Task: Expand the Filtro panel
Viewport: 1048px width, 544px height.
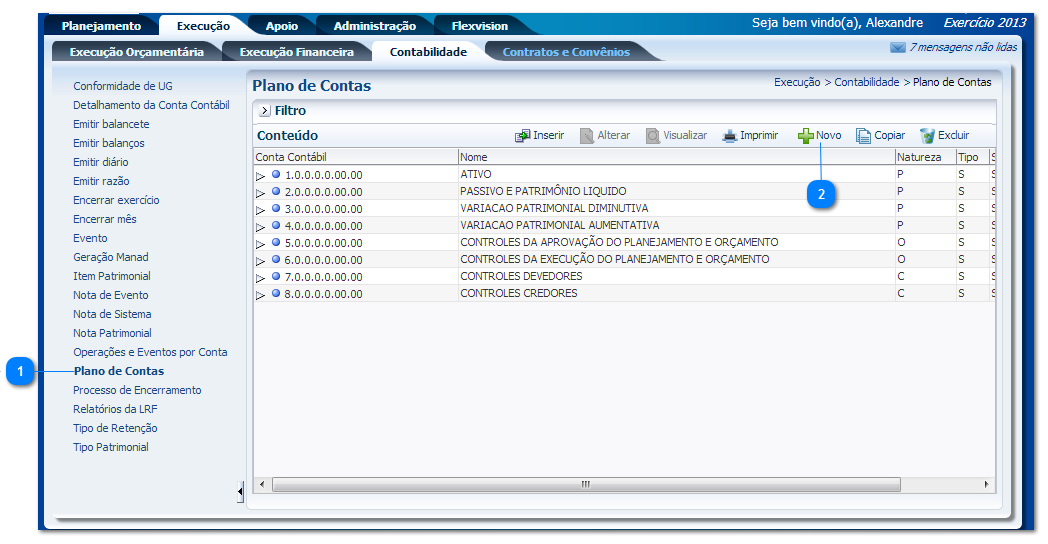Action: 265,111
